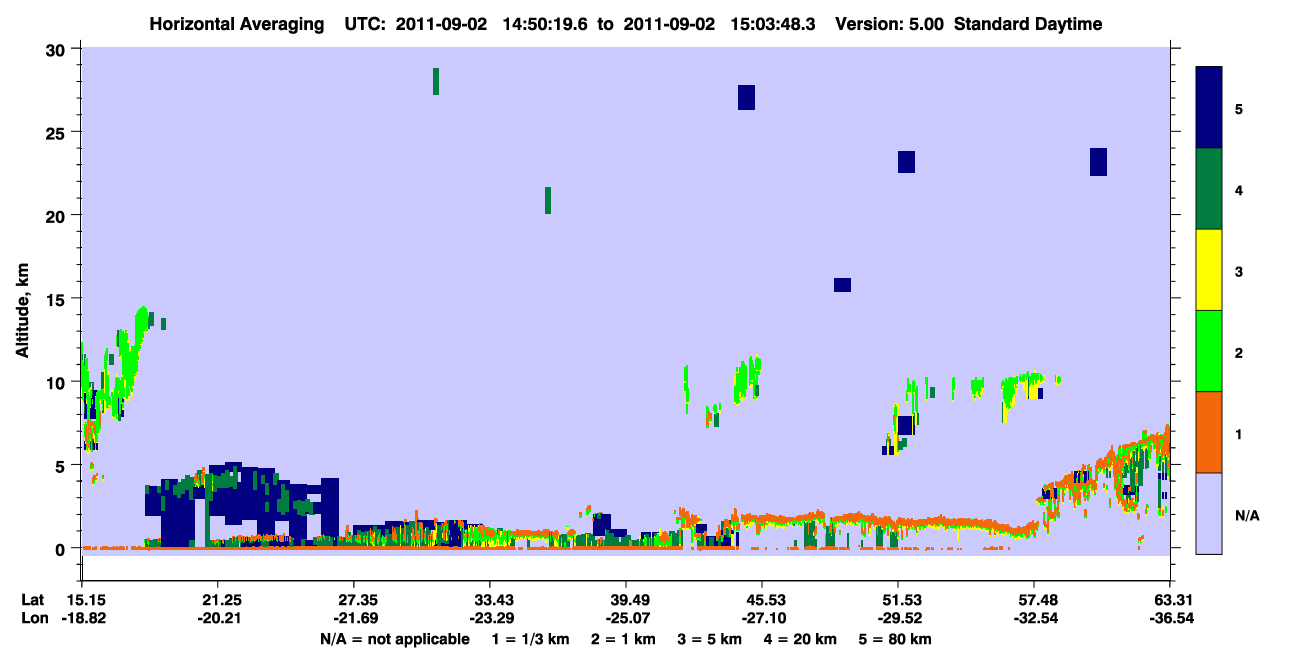The image size is (1300, 667).
Task: Click the dark blue colorbar segment labeled 5
Action: (1209, 108)
